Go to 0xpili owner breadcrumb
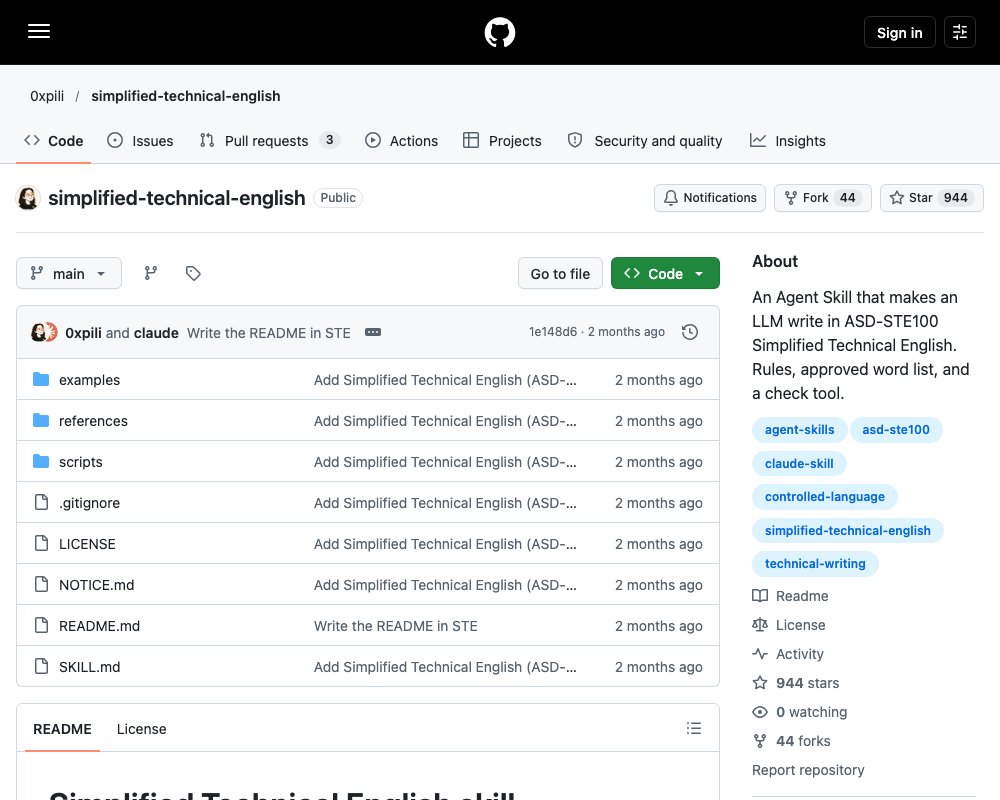 tap(47, 96)
